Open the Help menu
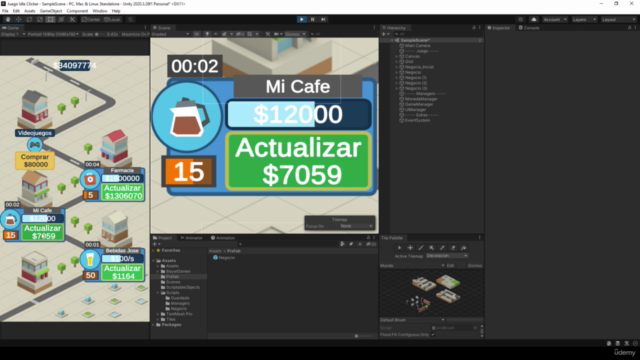 [116, 11]
